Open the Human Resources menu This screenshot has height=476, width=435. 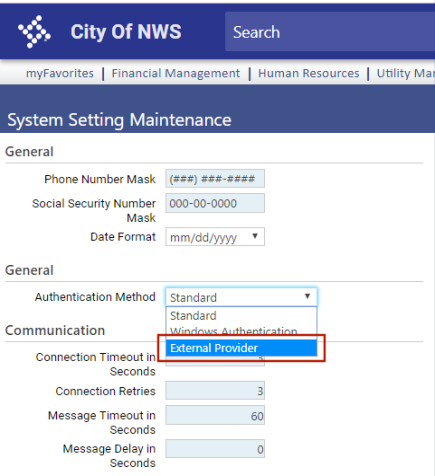[x=309, y=73]
